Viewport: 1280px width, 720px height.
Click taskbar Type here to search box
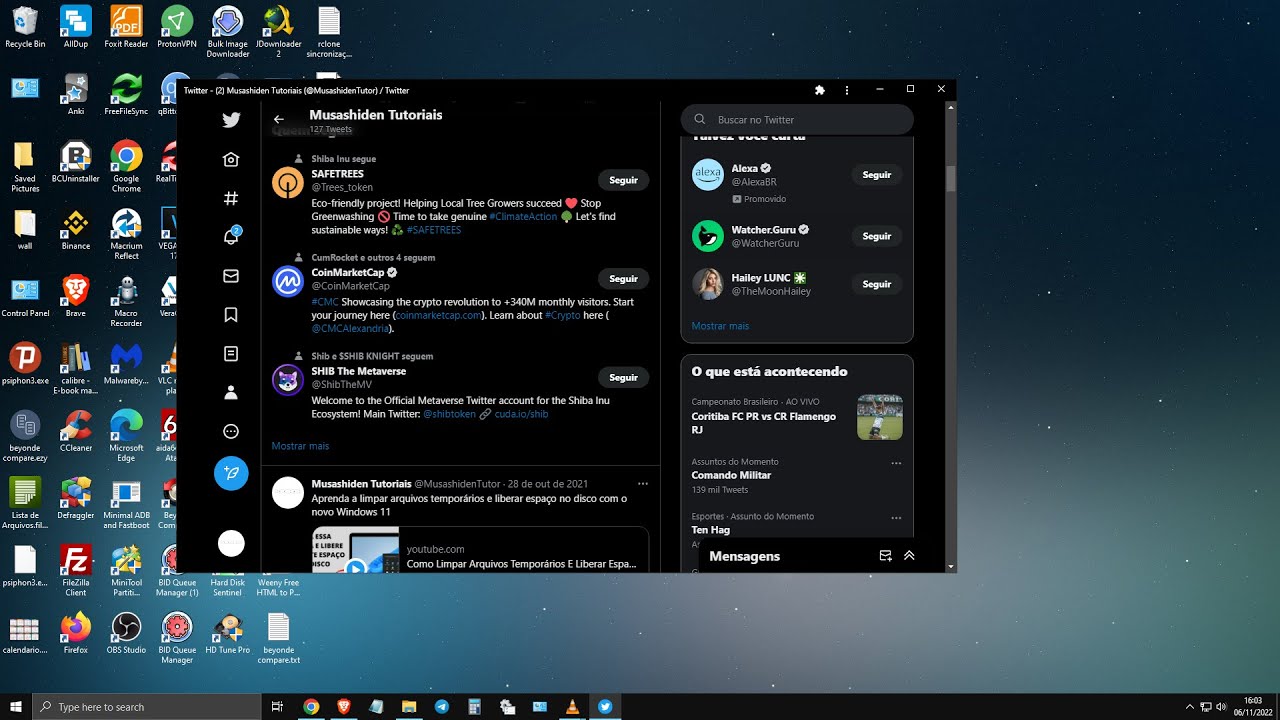click(147, 706)
